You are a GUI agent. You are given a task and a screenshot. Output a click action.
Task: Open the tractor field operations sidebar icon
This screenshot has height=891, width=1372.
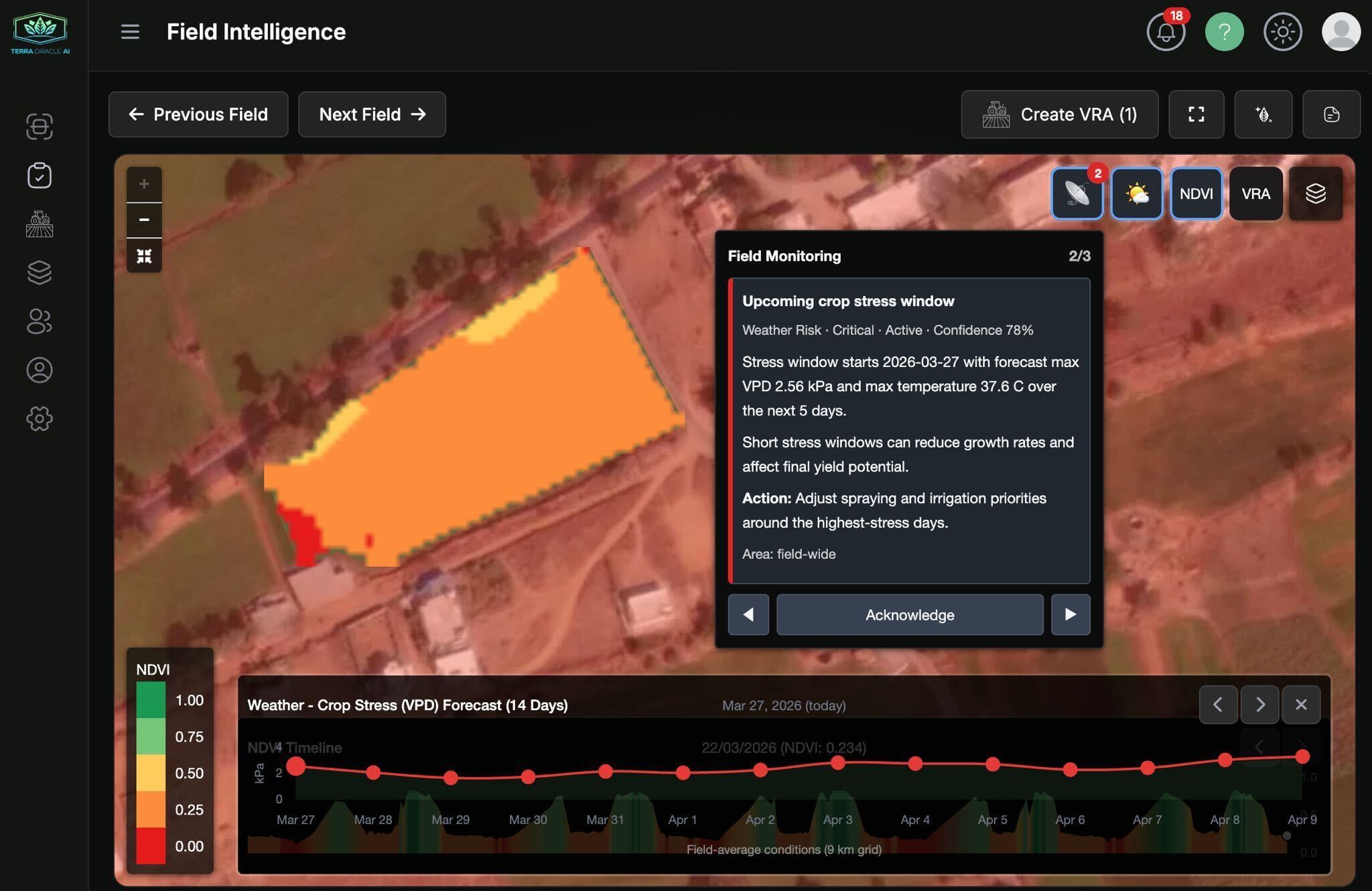coord(39,224)
